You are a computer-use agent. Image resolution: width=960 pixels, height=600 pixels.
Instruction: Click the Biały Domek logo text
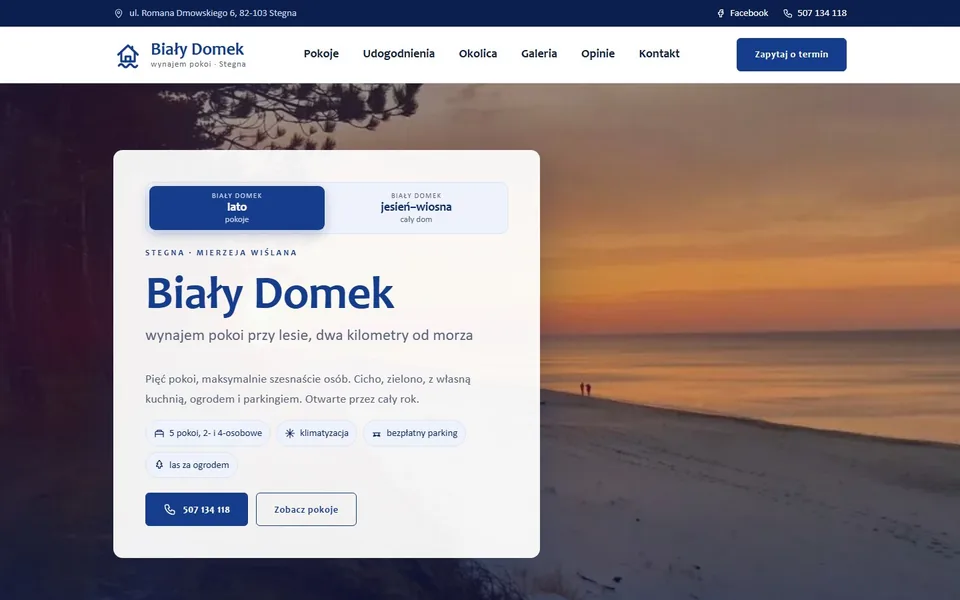(197, 49)
